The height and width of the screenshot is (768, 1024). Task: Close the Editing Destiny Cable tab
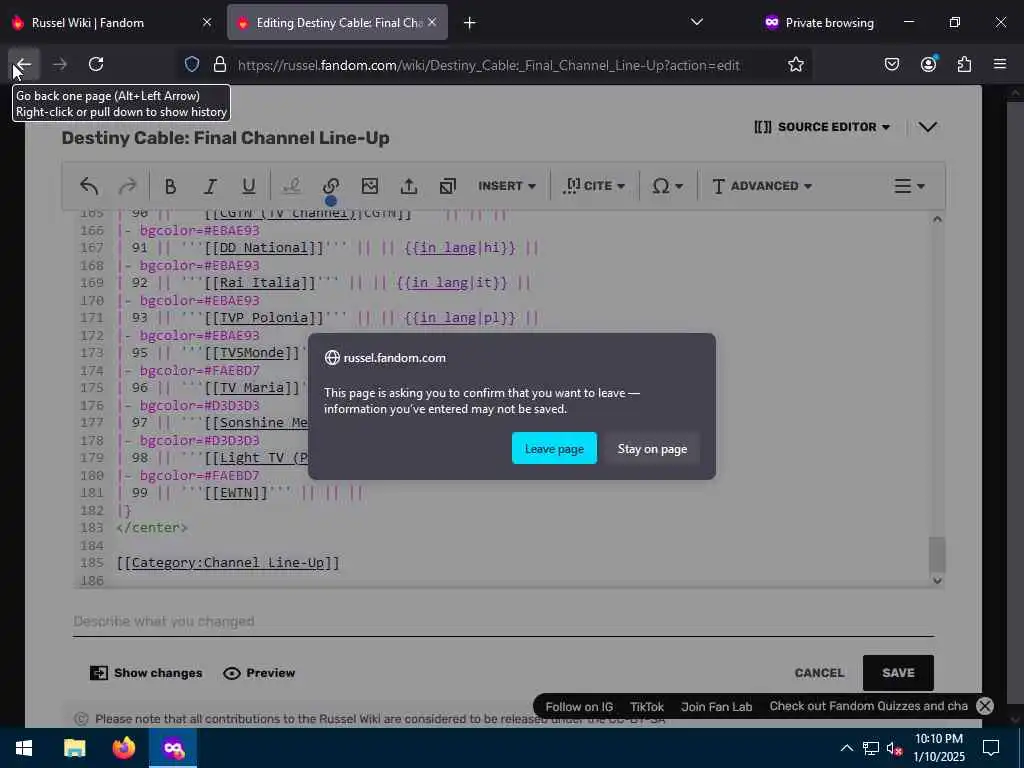click(432, 22)
